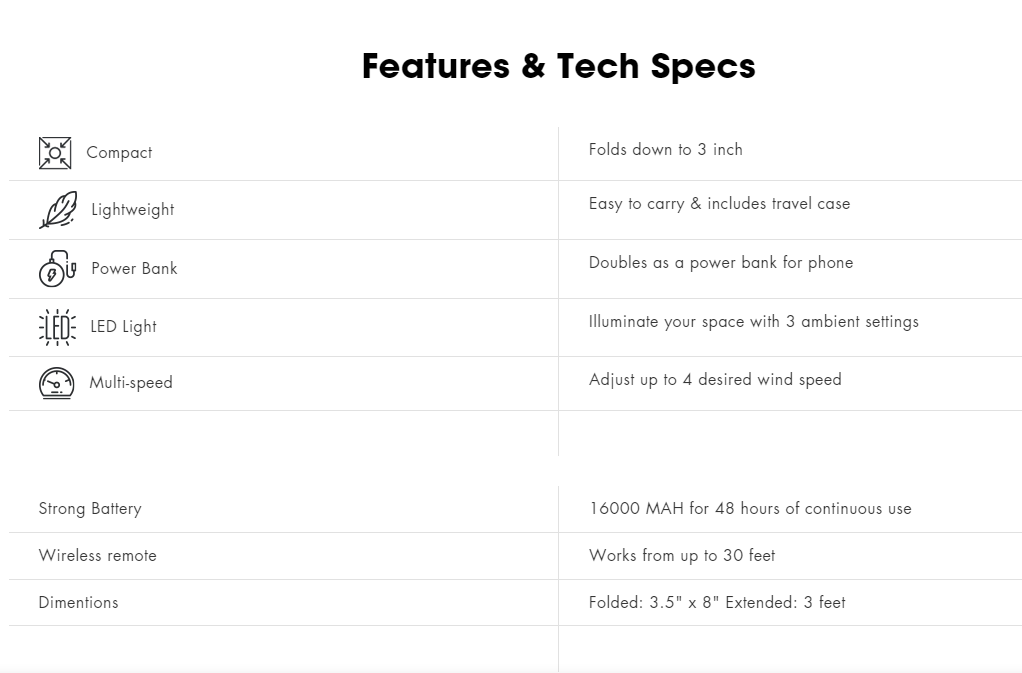The width and height of the screenshot is (1022, 673).
Task: Select the Lightweight label text
Action: click(132, 210)
